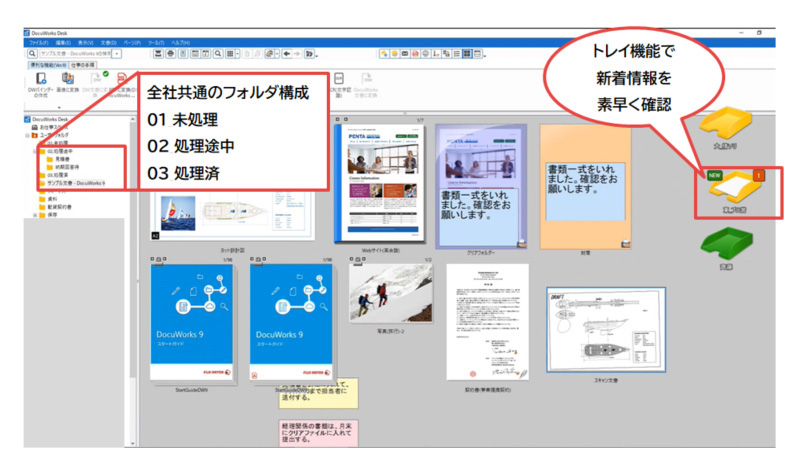800x473 pixels.
Task: Collapse the ユーザーフォルダ tree expander
Action: click(x=28, y=135)
